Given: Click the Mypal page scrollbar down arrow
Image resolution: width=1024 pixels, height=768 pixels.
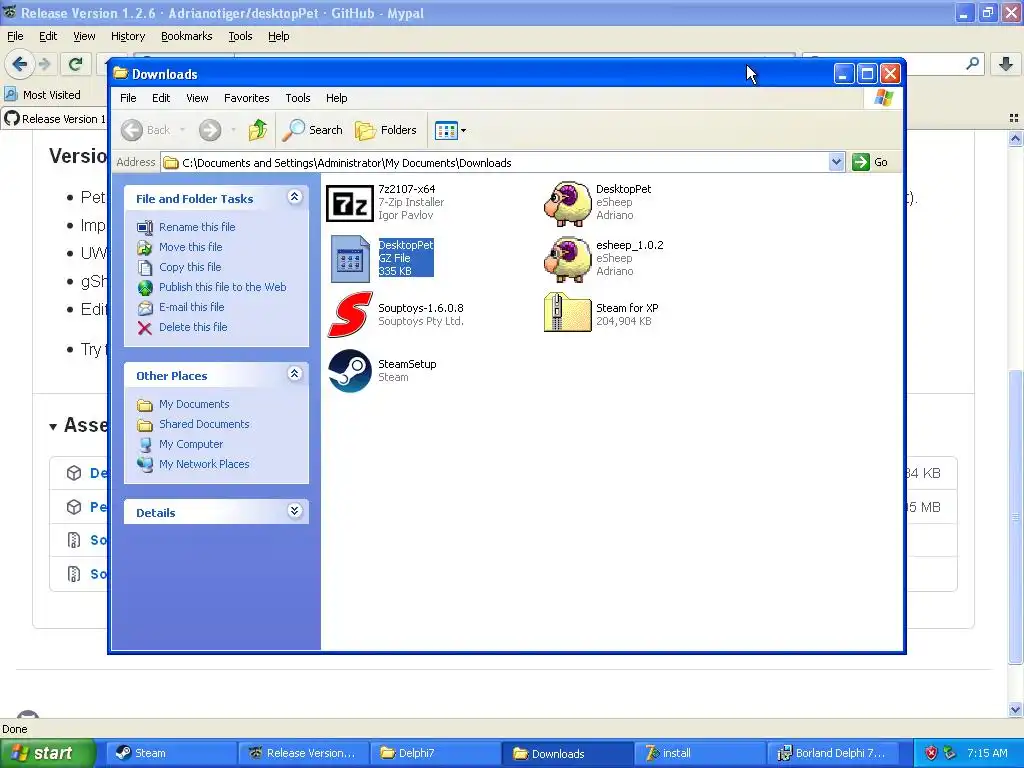Looking at the screenshot, I should 1015,709.
